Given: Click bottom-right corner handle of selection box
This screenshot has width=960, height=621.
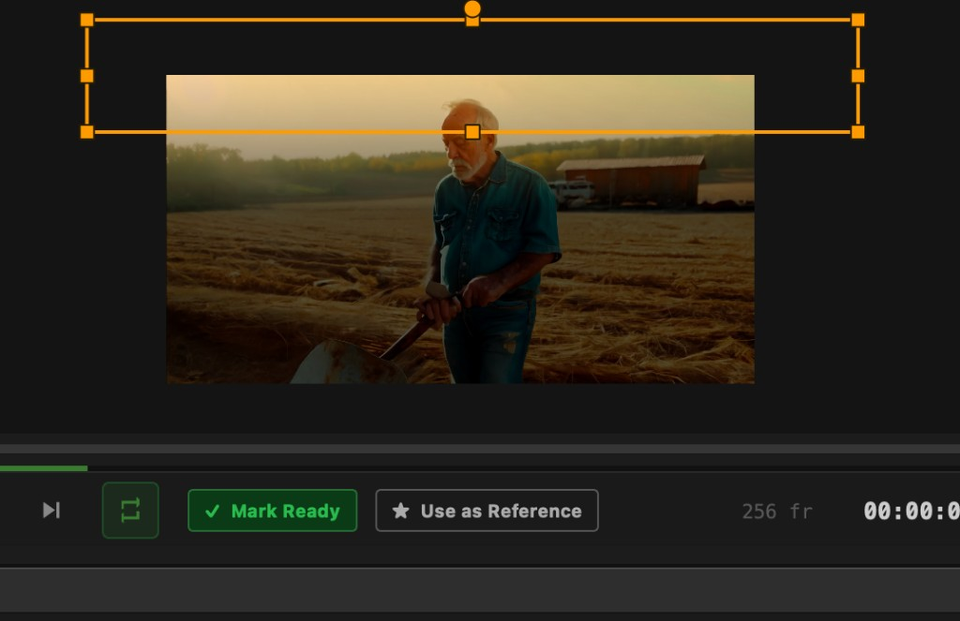Looking at the screenshot, I should click(858, 132).
